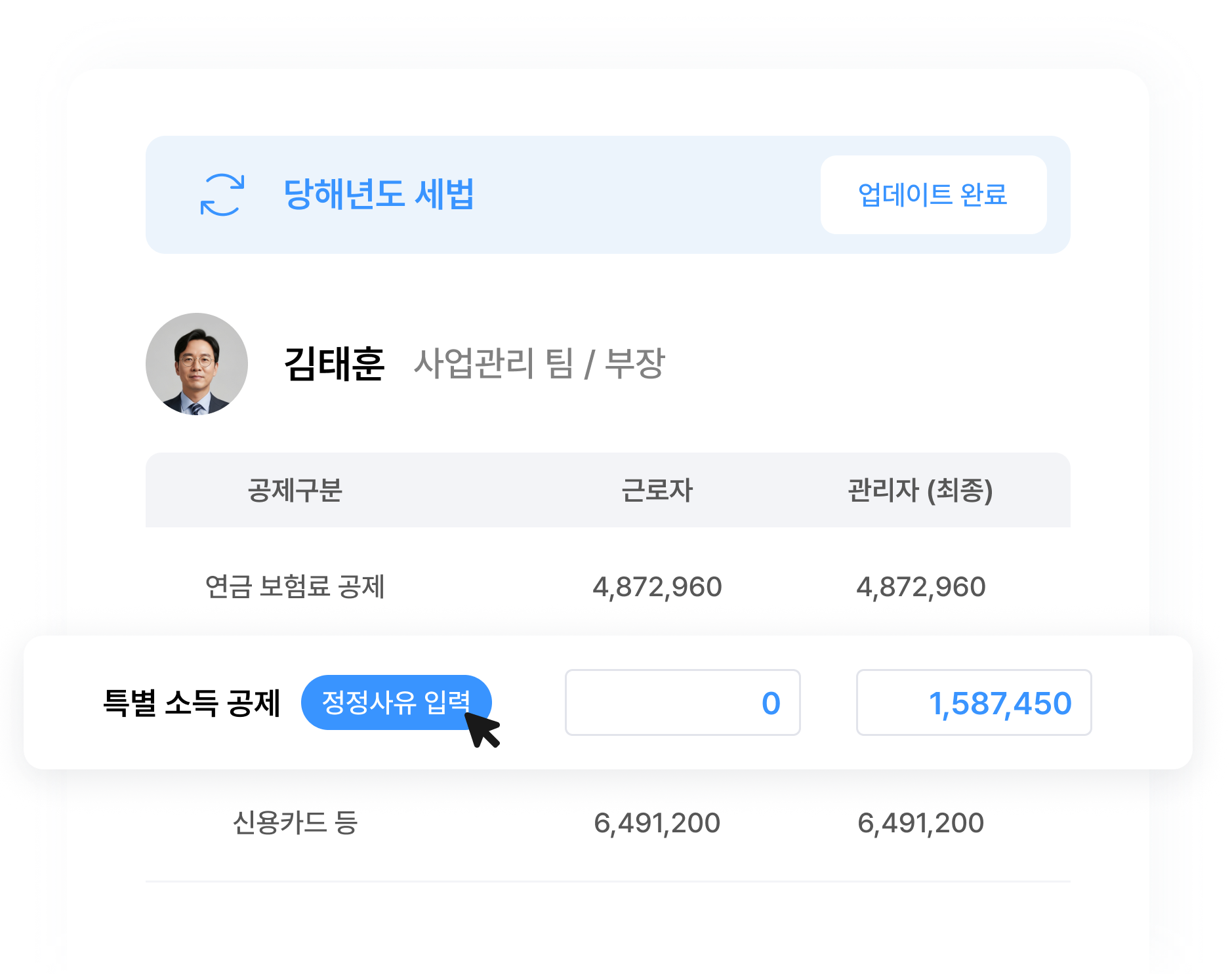Click 관리자 value 6,491,200 for 신용카드
The width and height of the screenshot is (1232, 974).
pyautogui.click(x=920, y=822)
